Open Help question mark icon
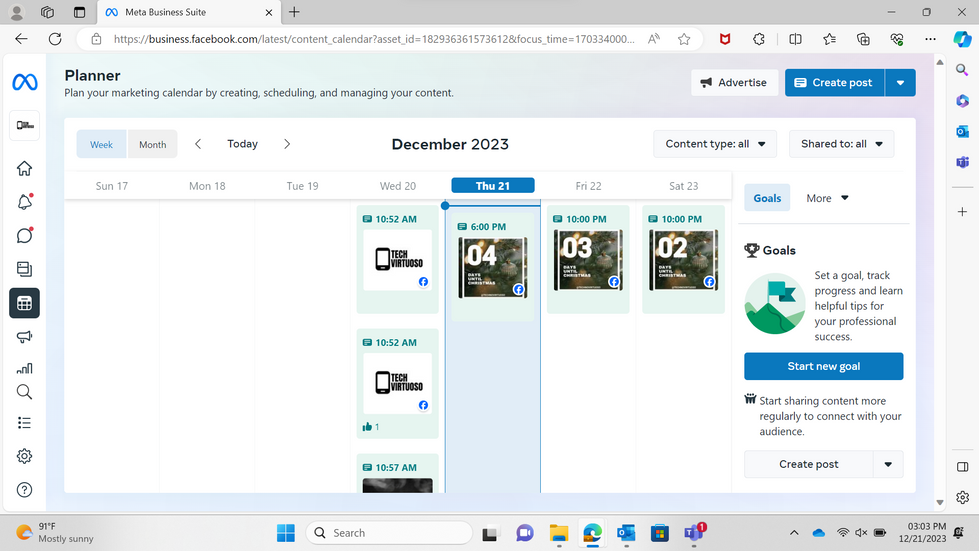The width and height of the screenshot is (979, 551). pos(24,490)
